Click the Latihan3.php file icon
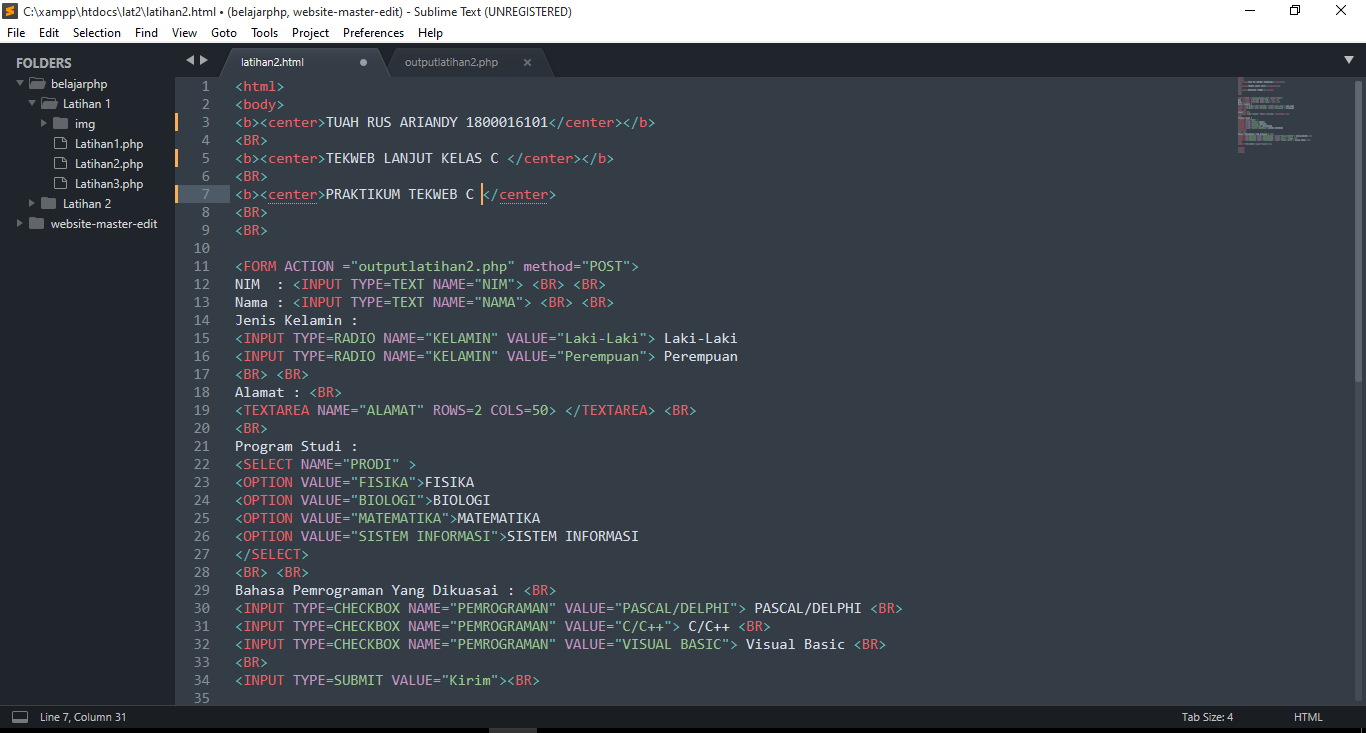 pos(62,184)
